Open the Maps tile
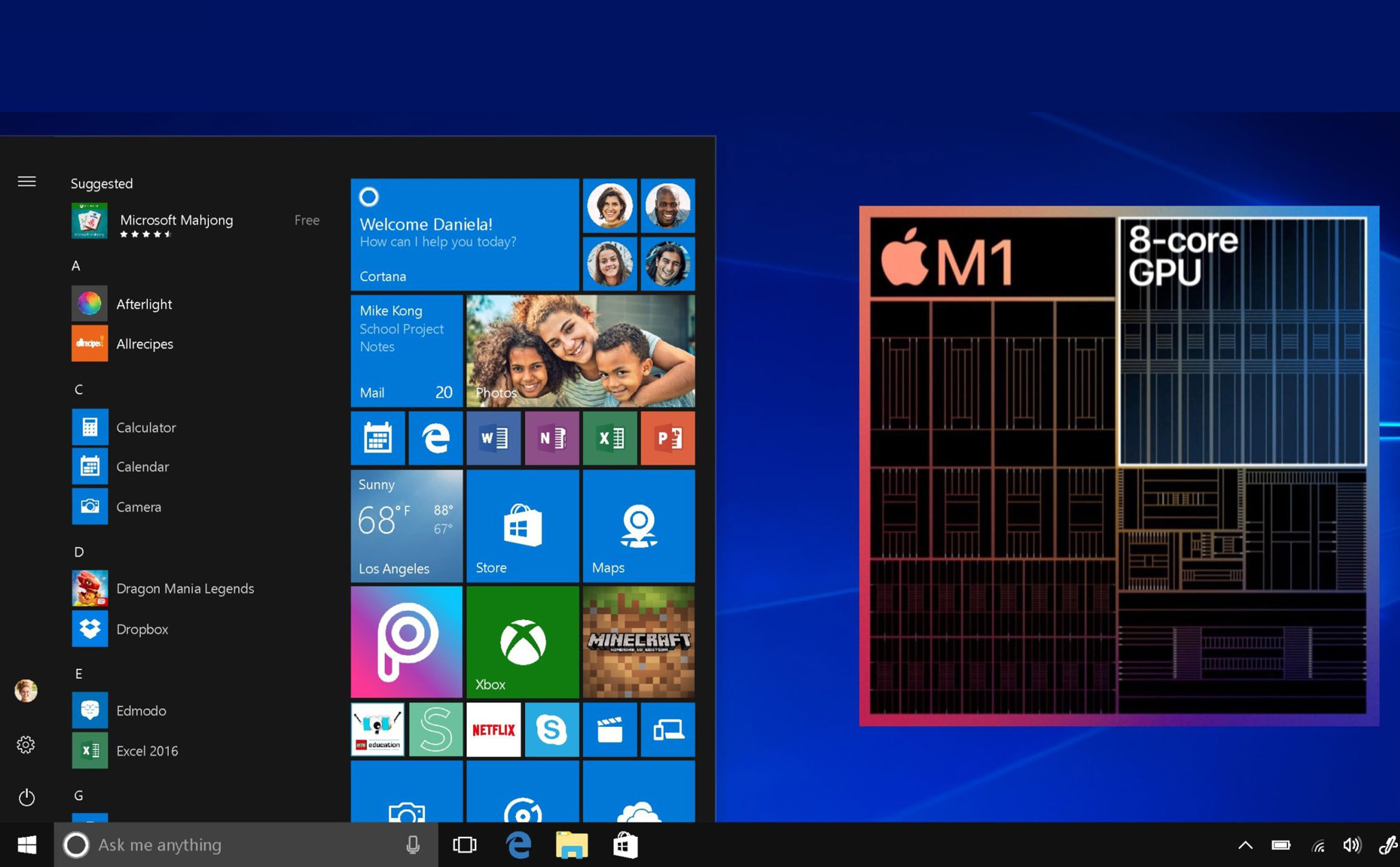Viewport: 1400px width, 867px height. pyautogui.click(x=638, y=526)
